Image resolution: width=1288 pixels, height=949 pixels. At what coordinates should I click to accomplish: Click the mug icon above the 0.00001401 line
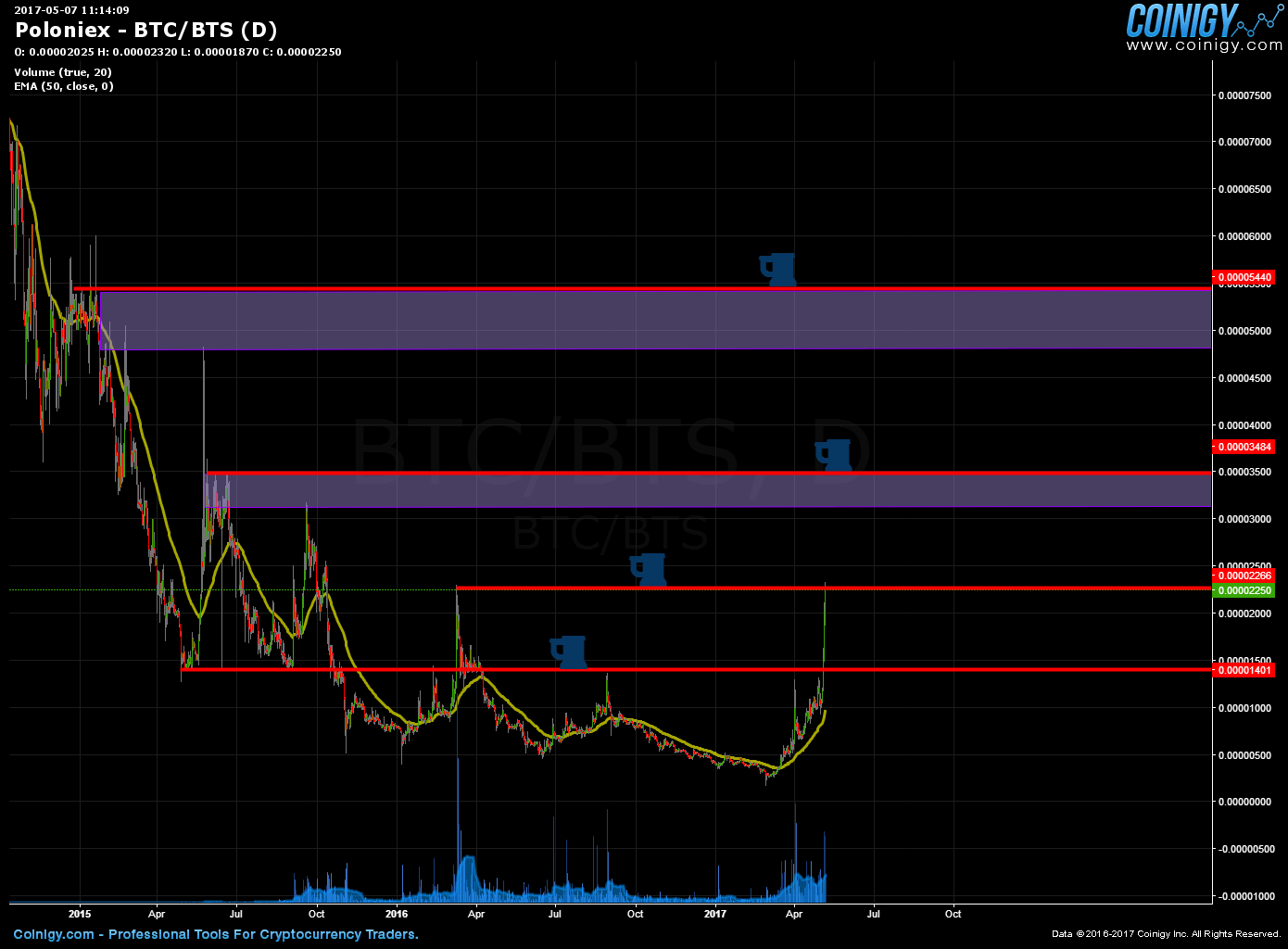point(568,652)
